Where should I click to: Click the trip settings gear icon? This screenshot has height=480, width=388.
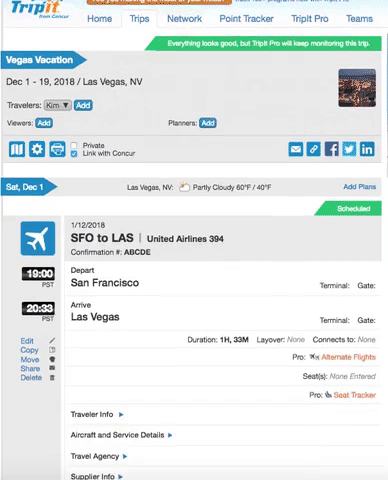37,149
